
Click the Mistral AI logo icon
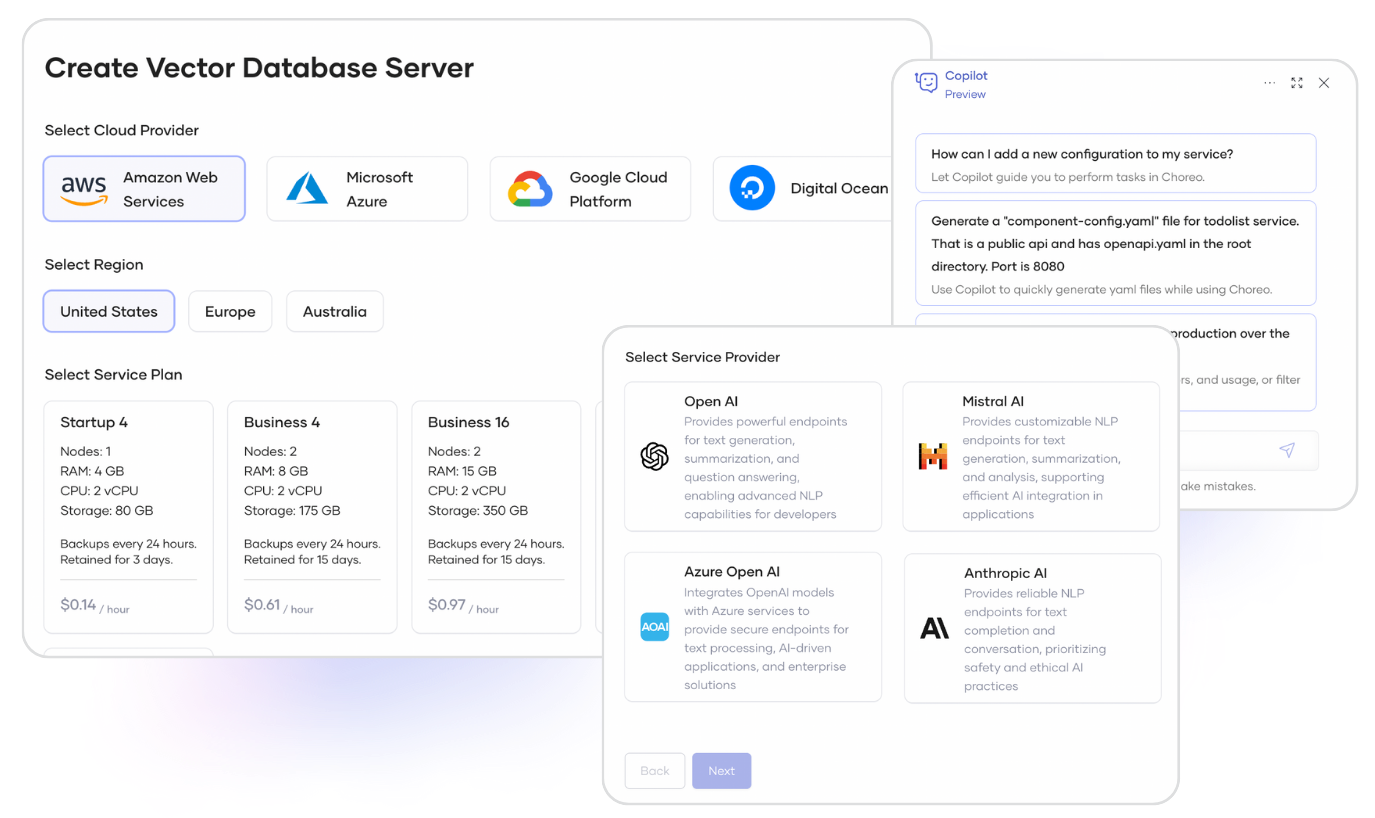(x=932, y=456)
